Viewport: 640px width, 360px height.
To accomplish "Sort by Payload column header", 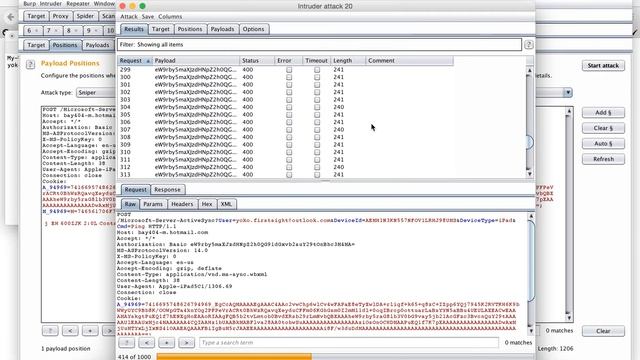I will [x=196, y=60].
